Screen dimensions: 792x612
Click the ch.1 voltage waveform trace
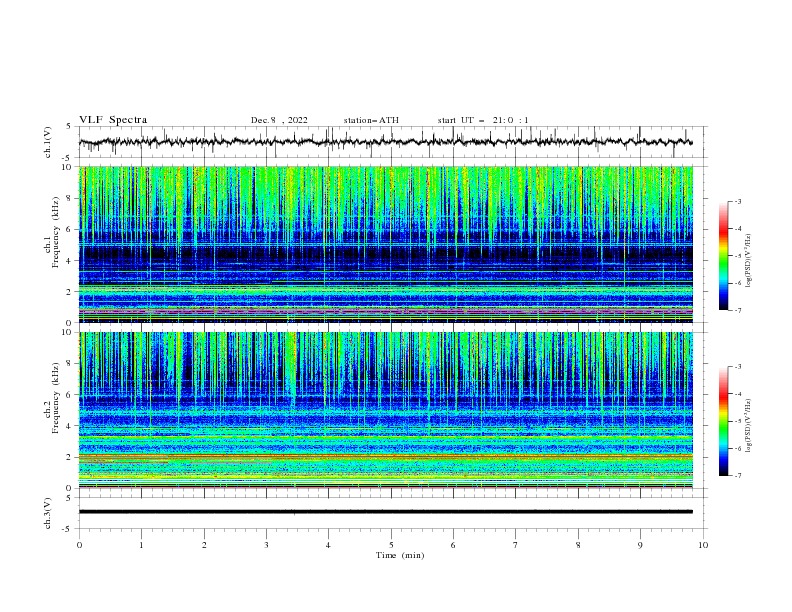386,142
